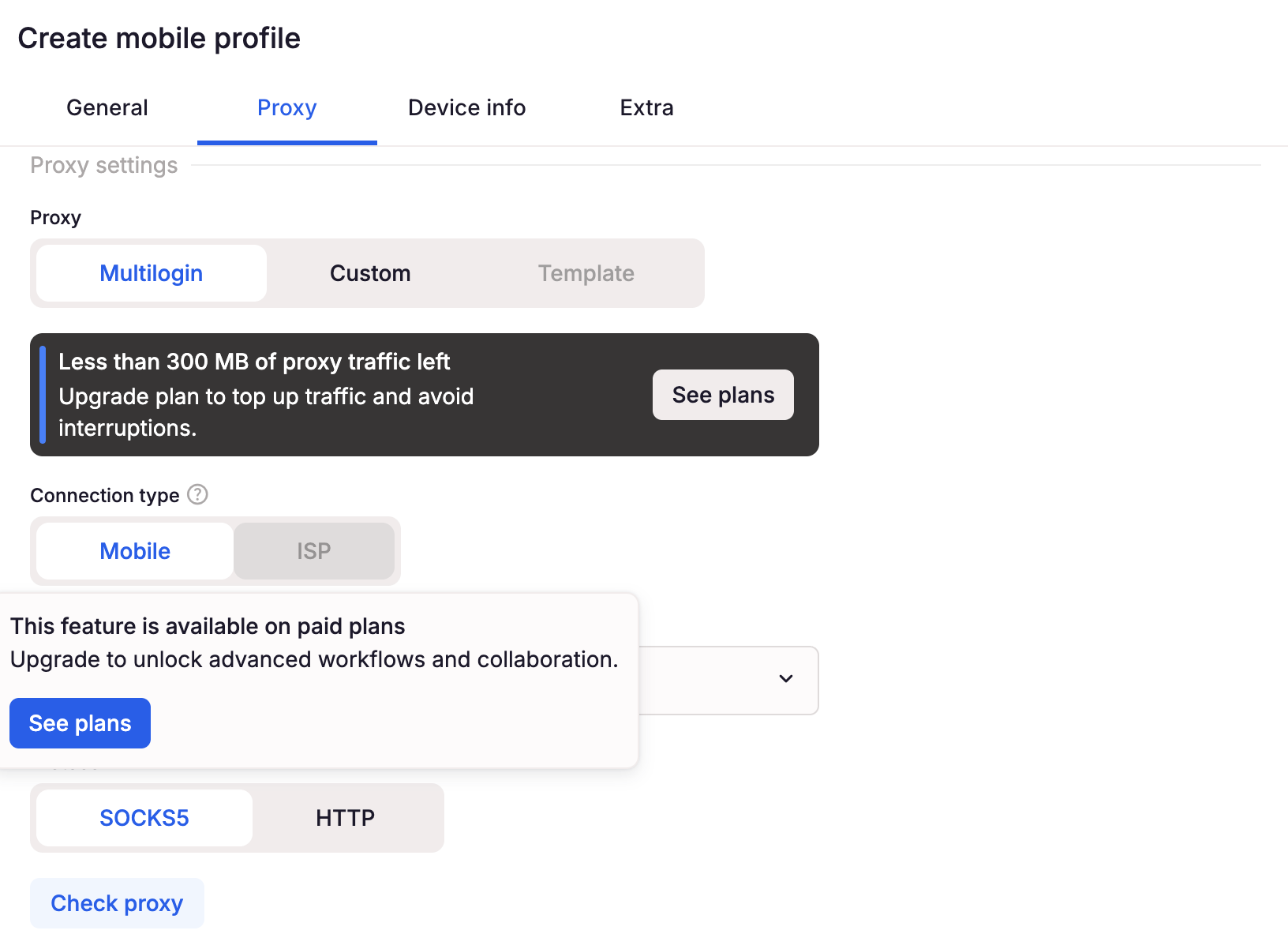Screen dimensions: 1288x949
Task: Click the Check proxy button
Action: pos(117,903)
